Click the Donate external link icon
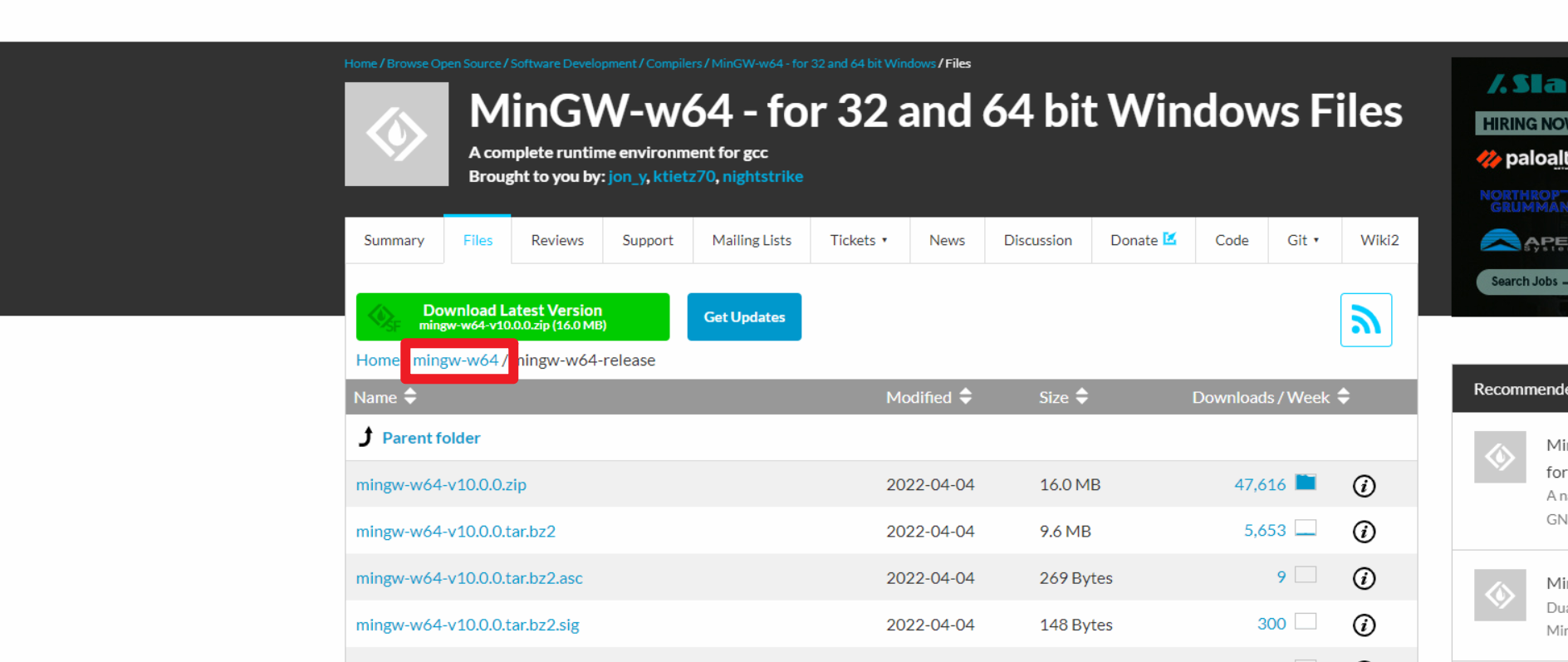The width and height of the screenshot is (1568, 662). 1169,239
